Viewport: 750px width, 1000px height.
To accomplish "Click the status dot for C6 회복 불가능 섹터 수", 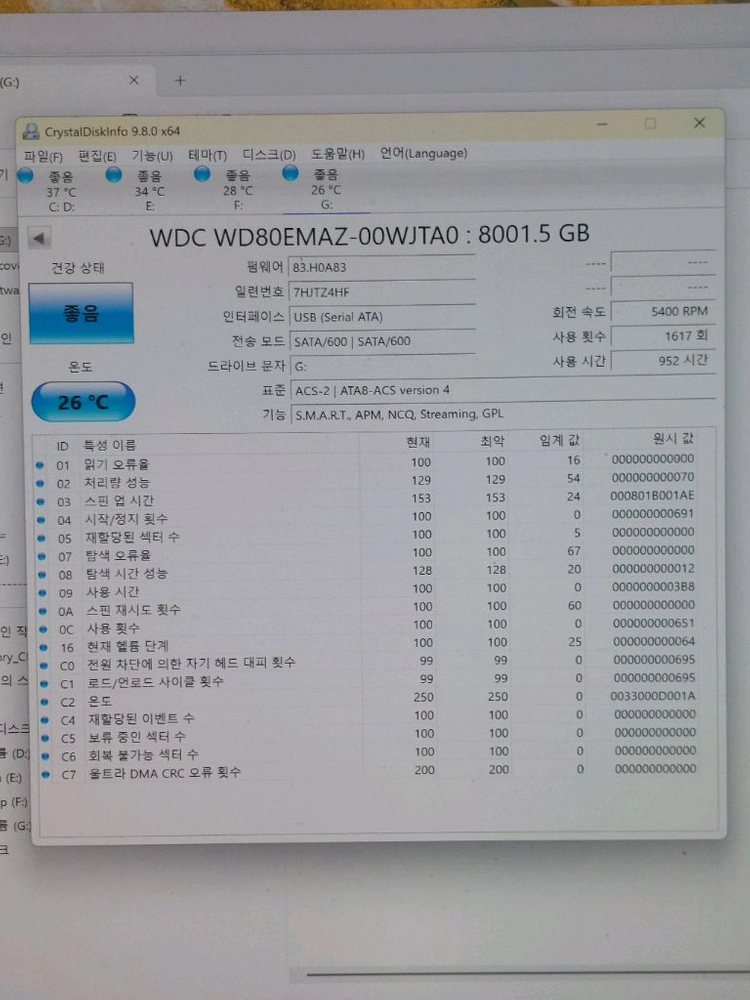I will pos(45,756).
